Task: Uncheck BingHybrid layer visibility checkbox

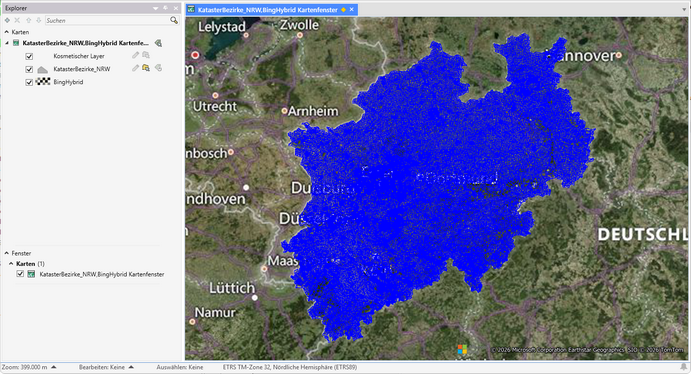Action: [29, 82]
